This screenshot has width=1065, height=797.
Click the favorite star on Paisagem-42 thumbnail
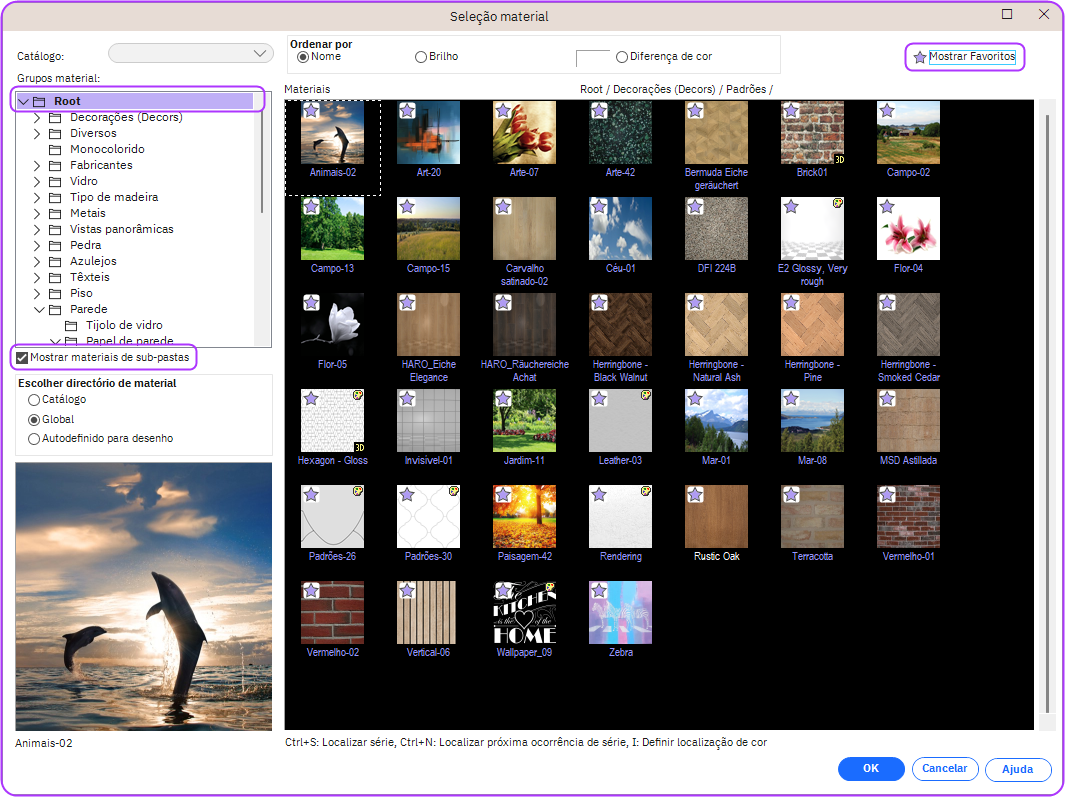[503, 495]
